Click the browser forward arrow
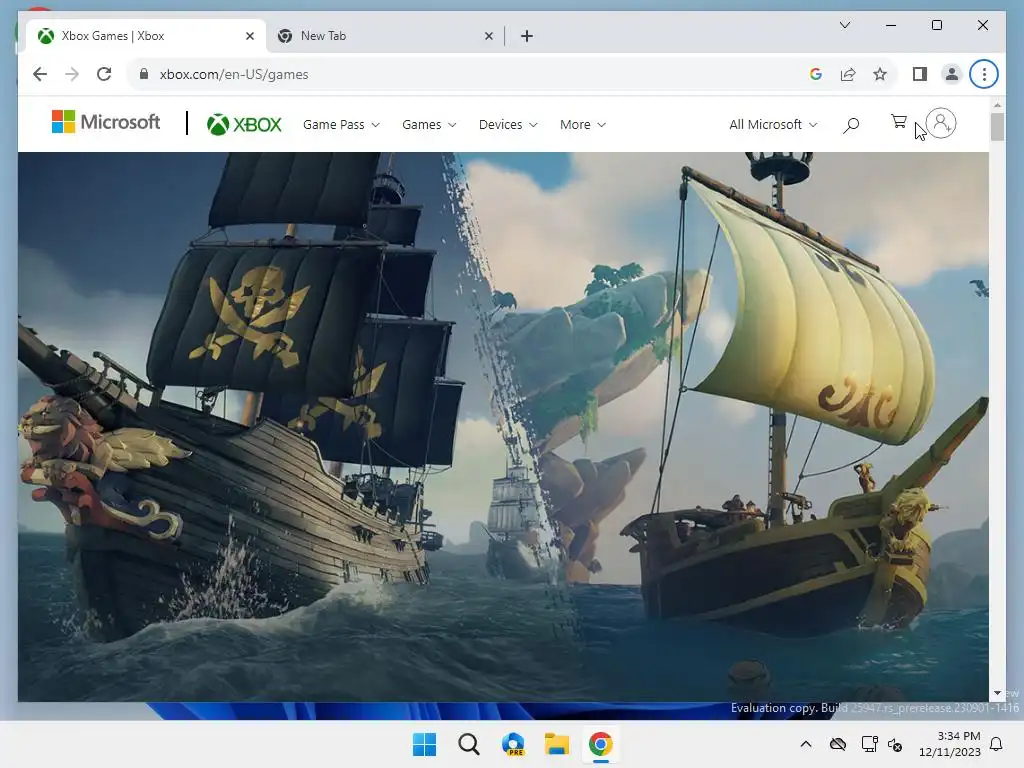The width and height of the screenshot is (1024, 768). (72, 74)
